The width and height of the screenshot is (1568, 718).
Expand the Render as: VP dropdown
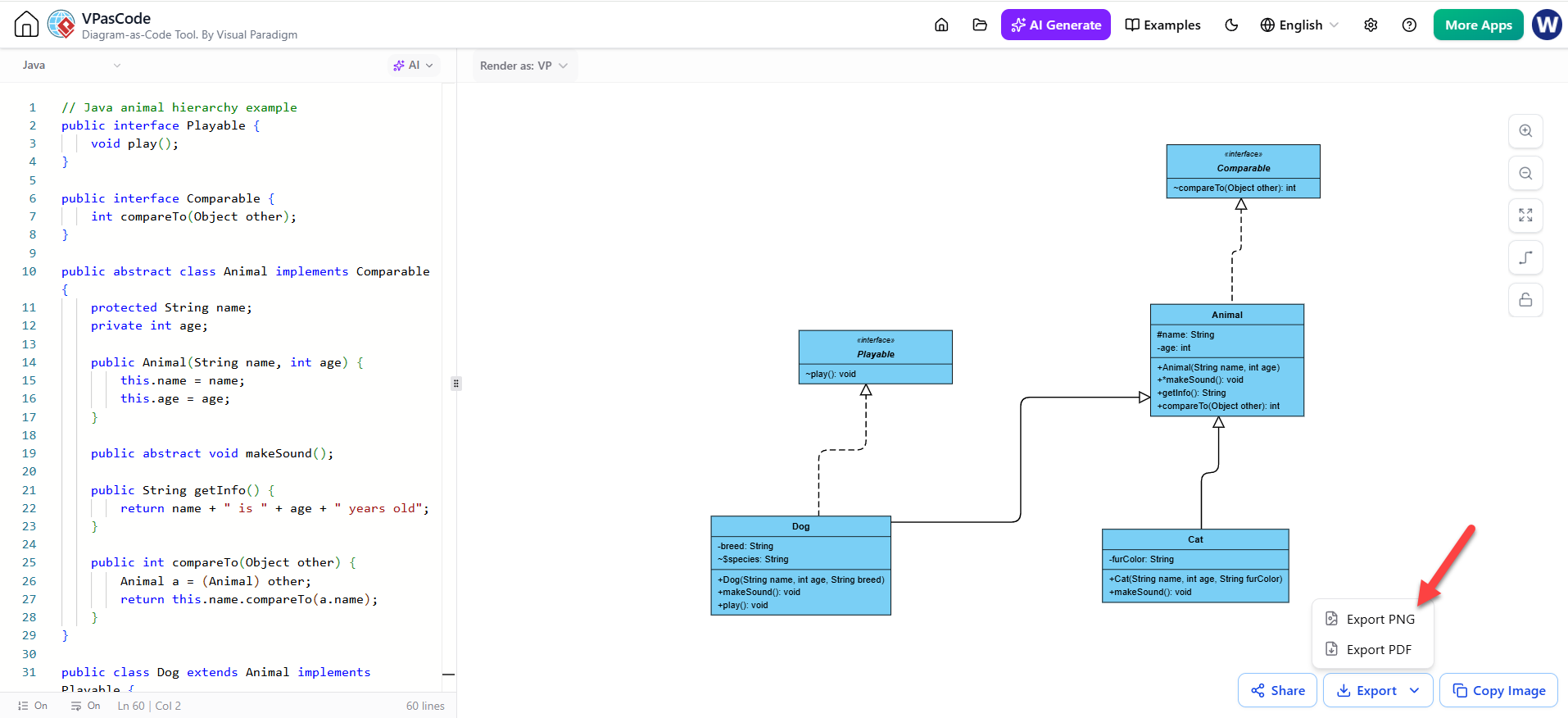(x=524, y=66)
